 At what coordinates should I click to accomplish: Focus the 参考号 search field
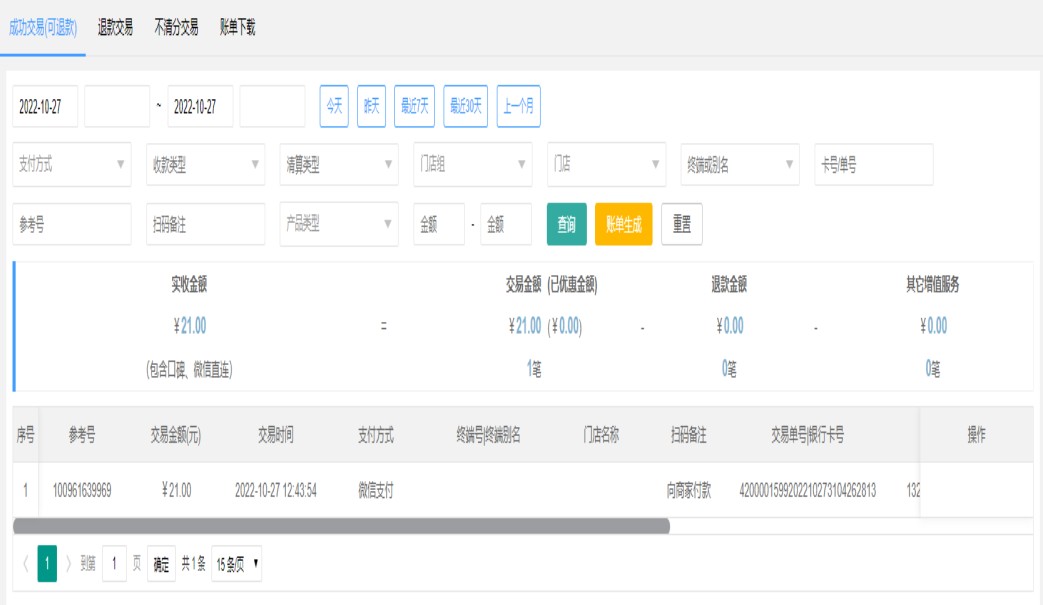(x=71, y=225)
